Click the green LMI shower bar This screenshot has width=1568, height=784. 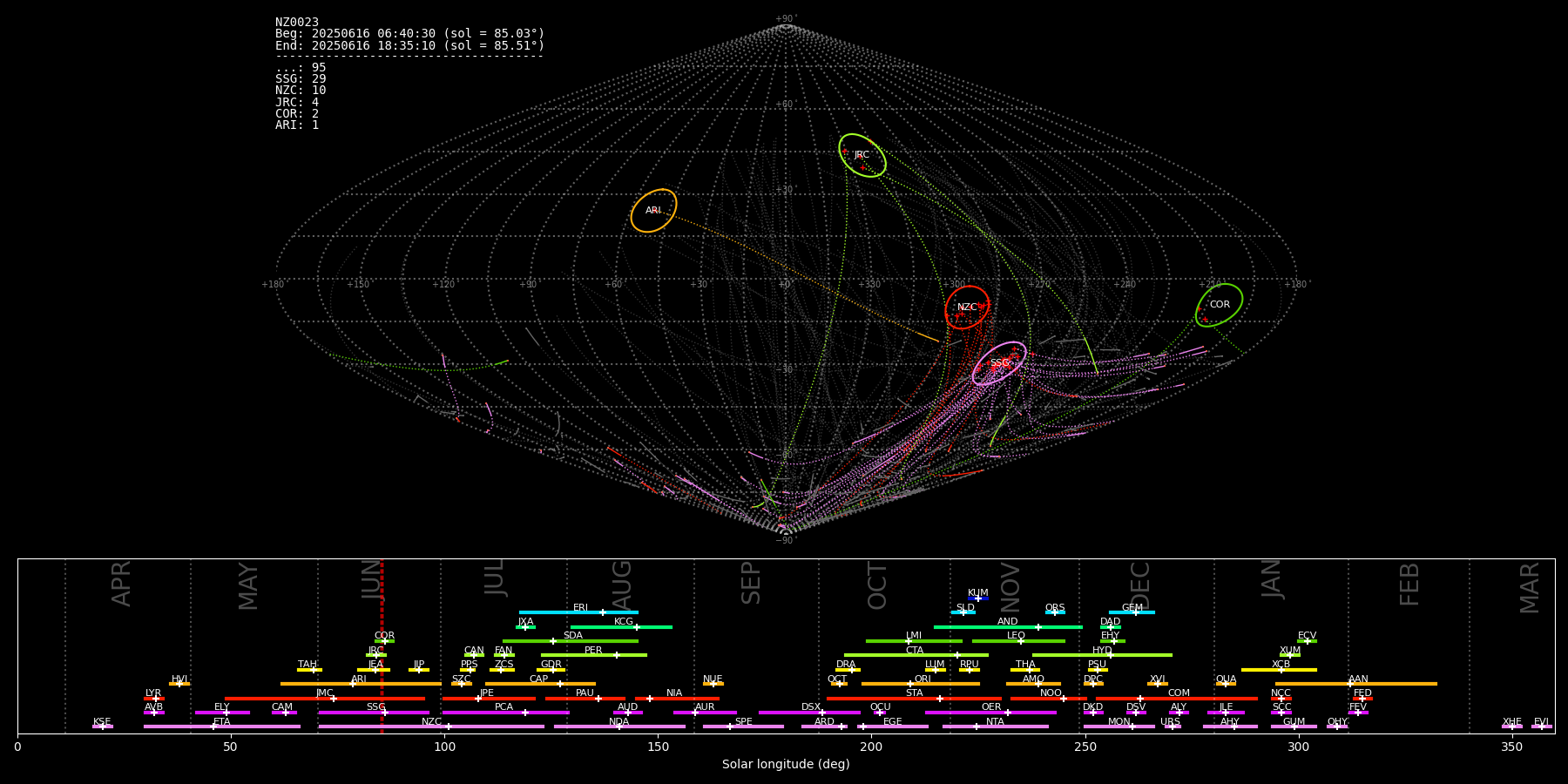(914, 641)
